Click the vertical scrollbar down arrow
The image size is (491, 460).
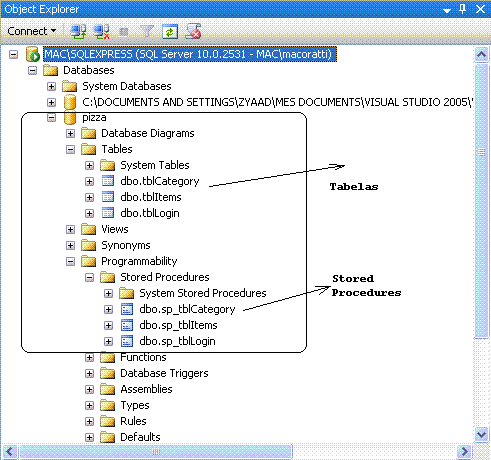point(482,434)
